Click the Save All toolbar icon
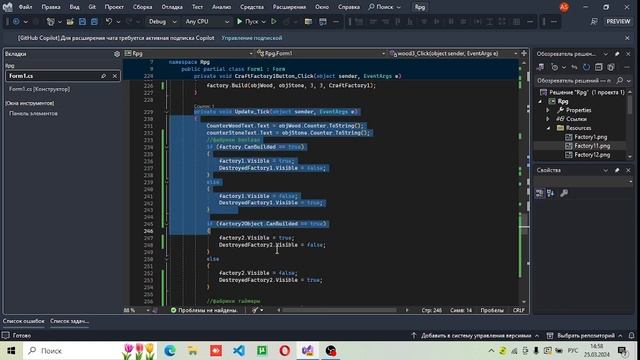Screen dimensions: 640x360 (94, 22)
